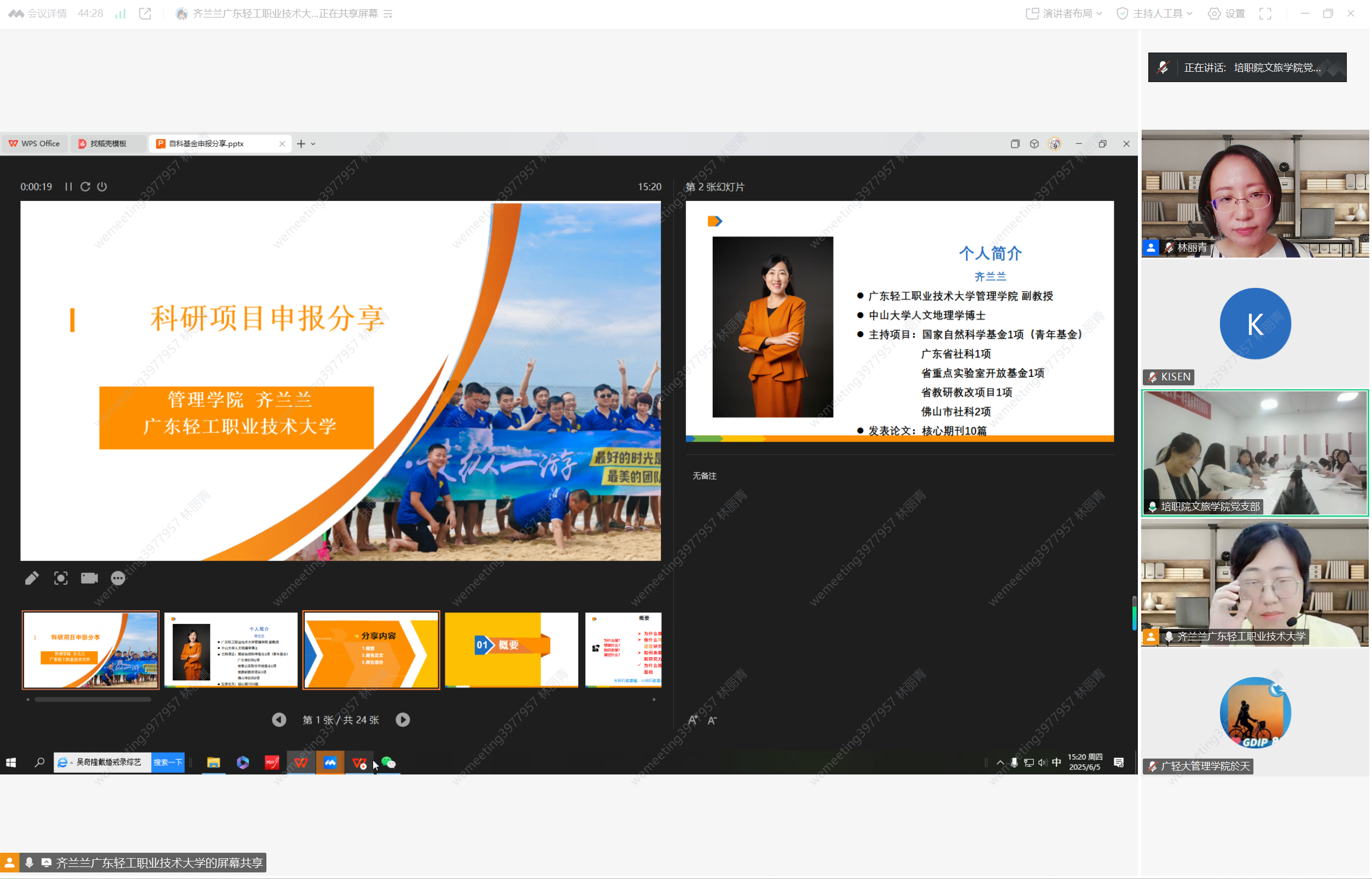Go to the next slide arrow
This screenshot has height=879, width=1372.
[403, 720]
